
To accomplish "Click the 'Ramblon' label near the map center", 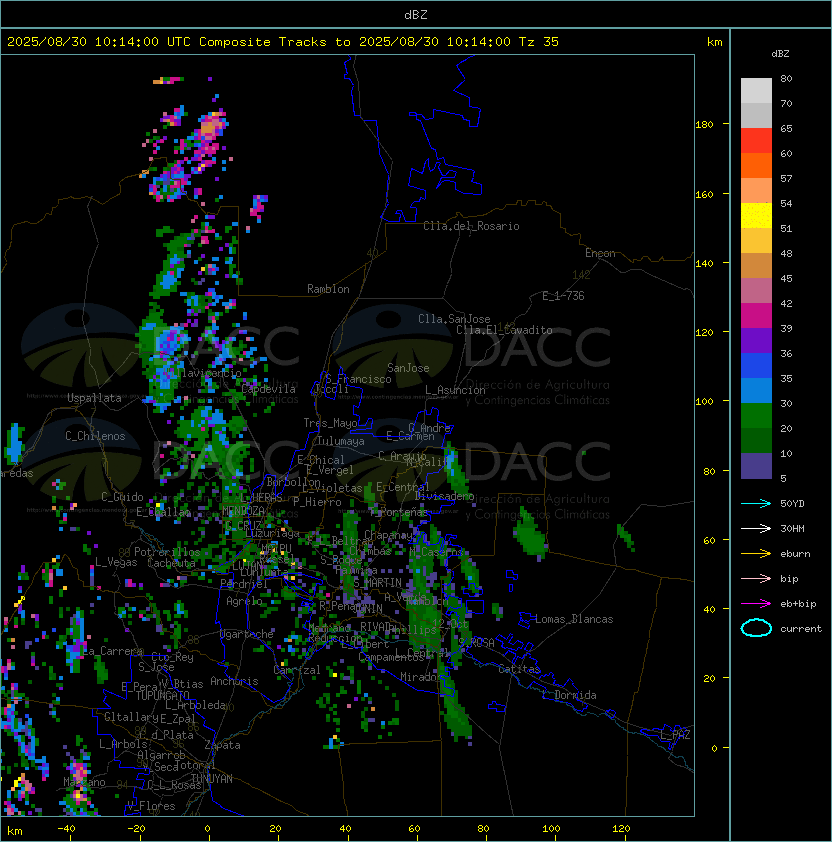I will coord(328,289).
